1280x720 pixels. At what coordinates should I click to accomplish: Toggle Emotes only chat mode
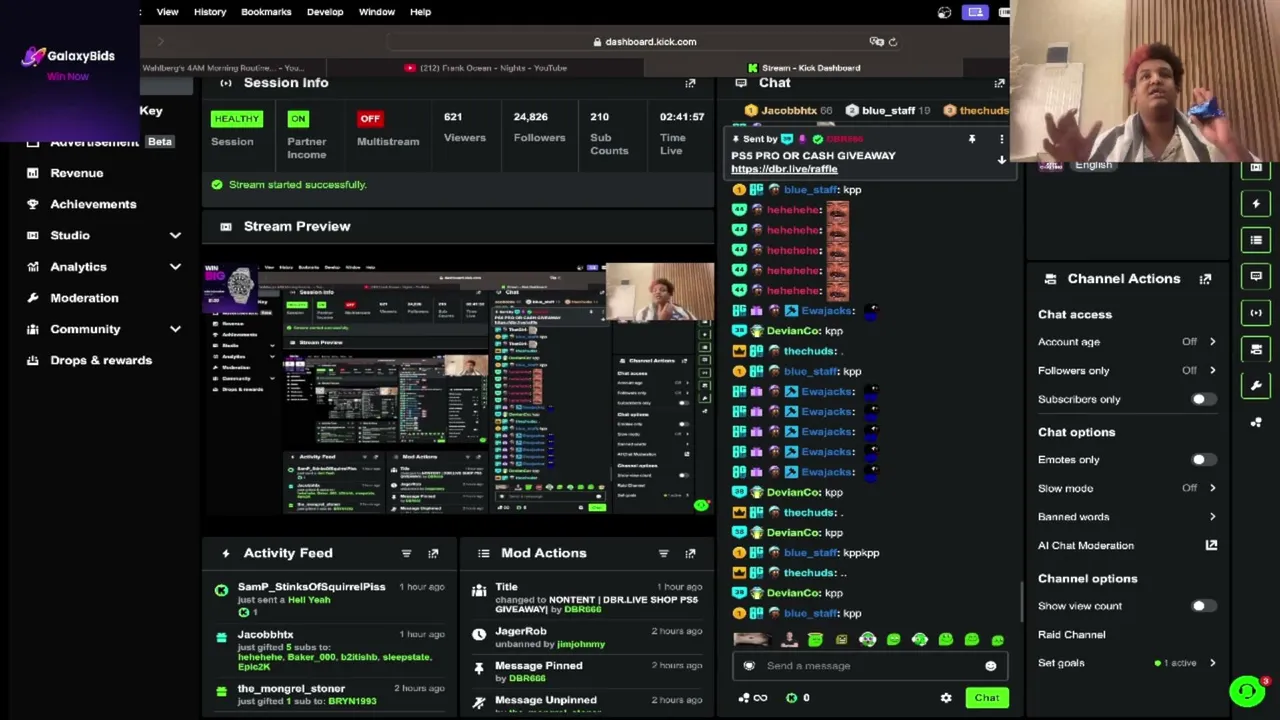coord(1204,460)
